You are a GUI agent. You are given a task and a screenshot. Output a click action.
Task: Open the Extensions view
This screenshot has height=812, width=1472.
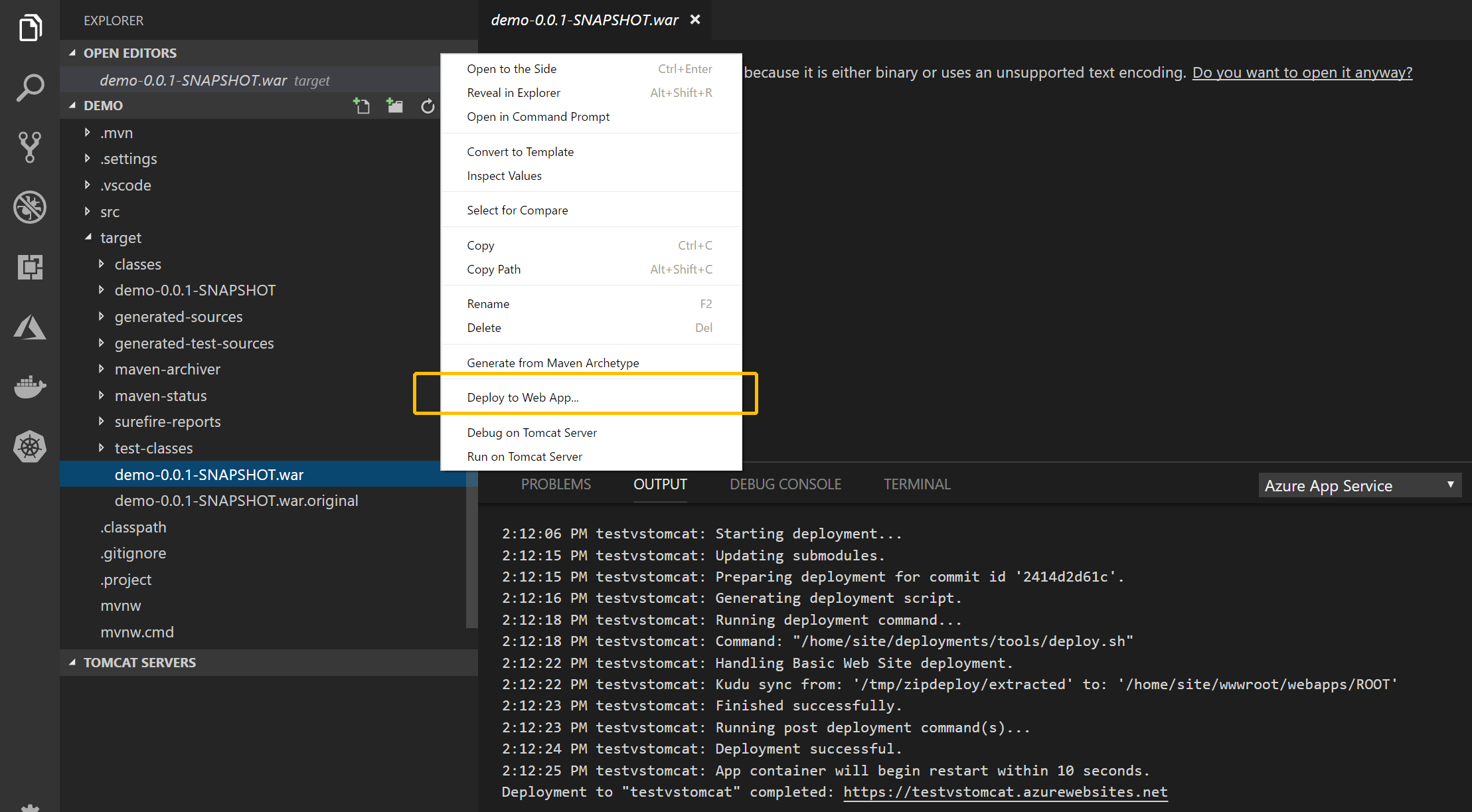[x=29, y=267]
